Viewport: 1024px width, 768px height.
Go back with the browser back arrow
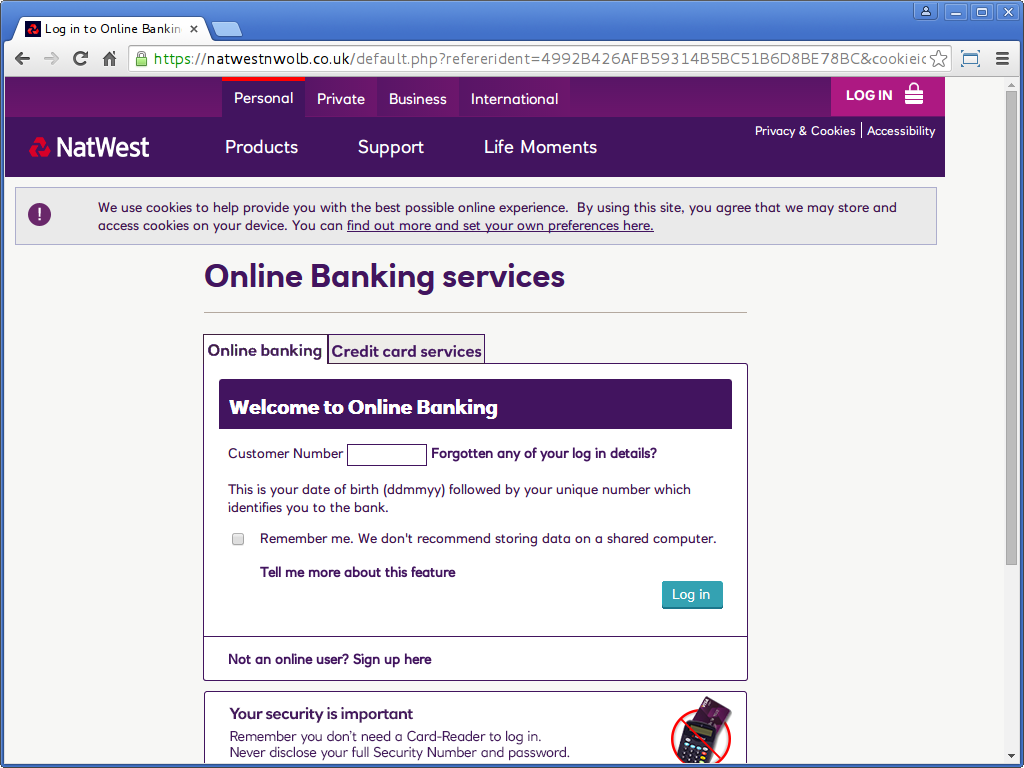[22, 59]
